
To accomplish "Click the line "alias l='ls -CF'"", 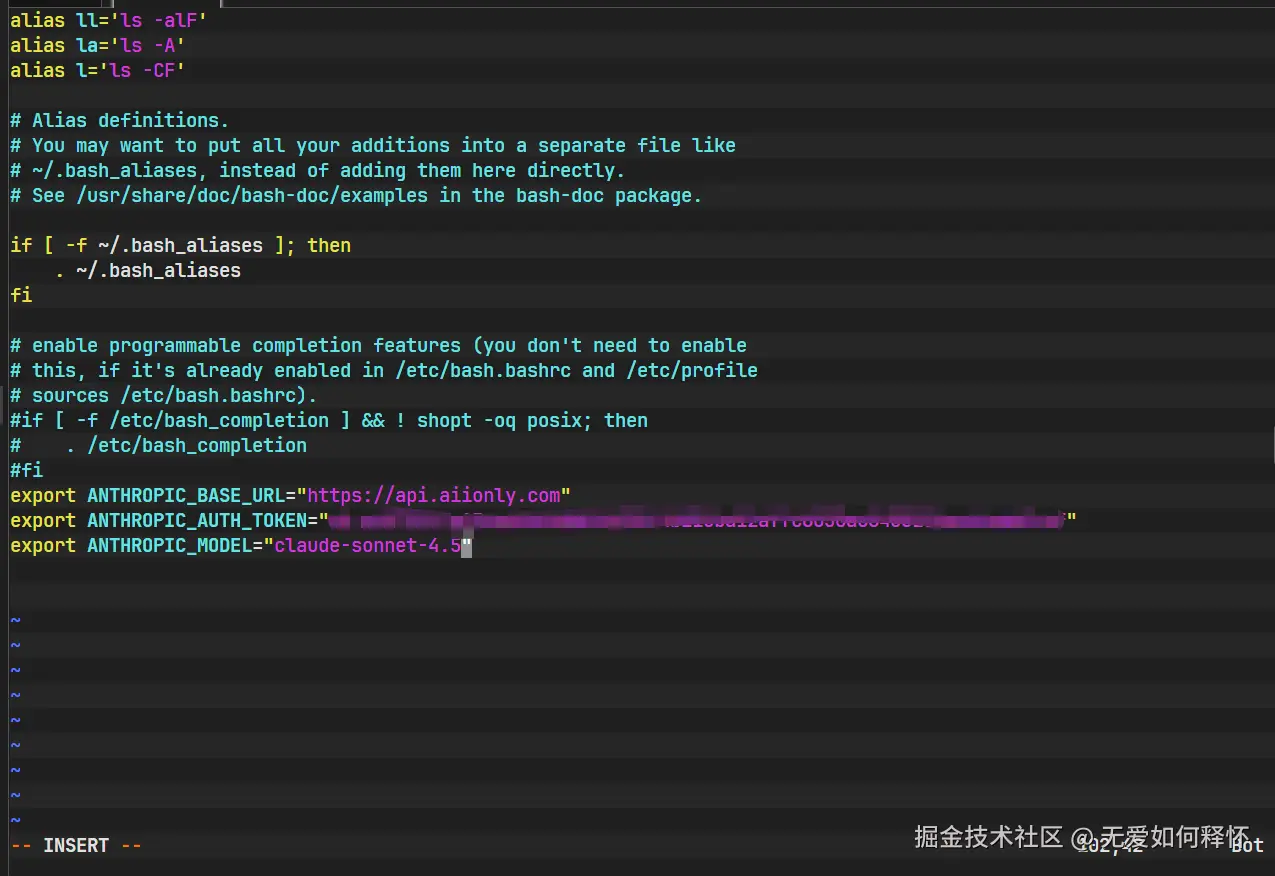I will coord(97,70).
